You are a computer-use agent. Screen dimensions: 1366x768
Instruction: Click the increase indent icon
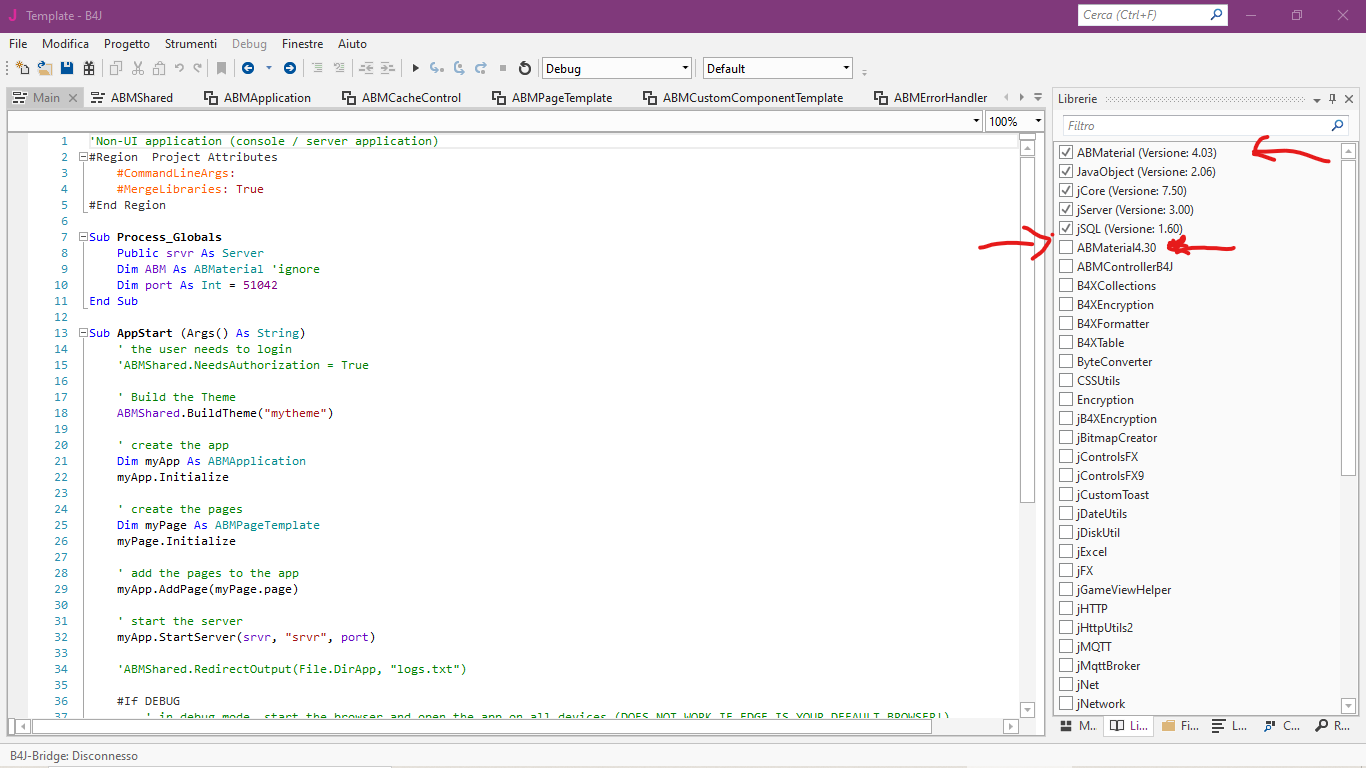[388, 68]
